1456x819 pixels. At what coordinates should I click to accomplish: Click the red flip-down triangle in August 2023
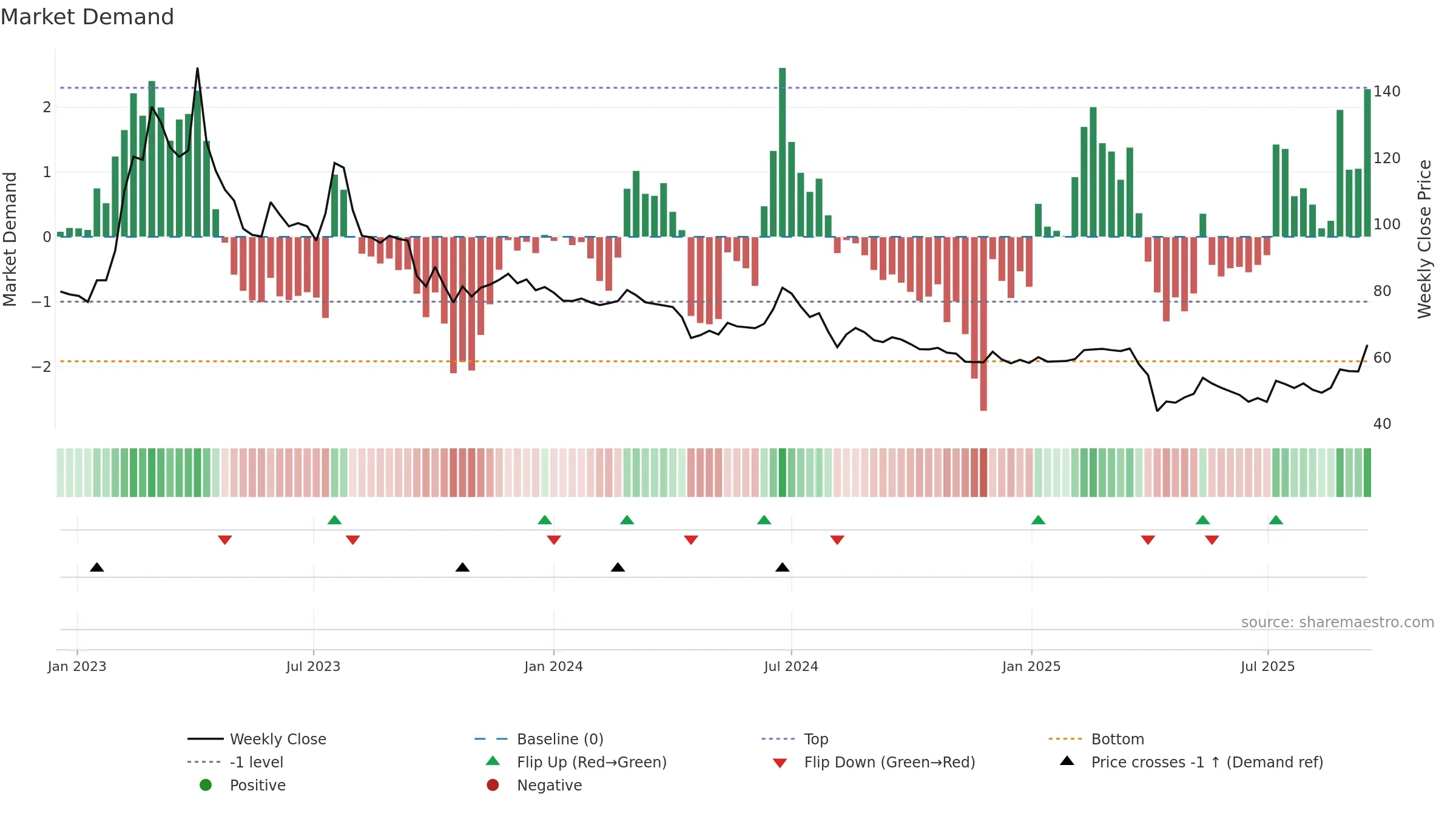(353, 540)
